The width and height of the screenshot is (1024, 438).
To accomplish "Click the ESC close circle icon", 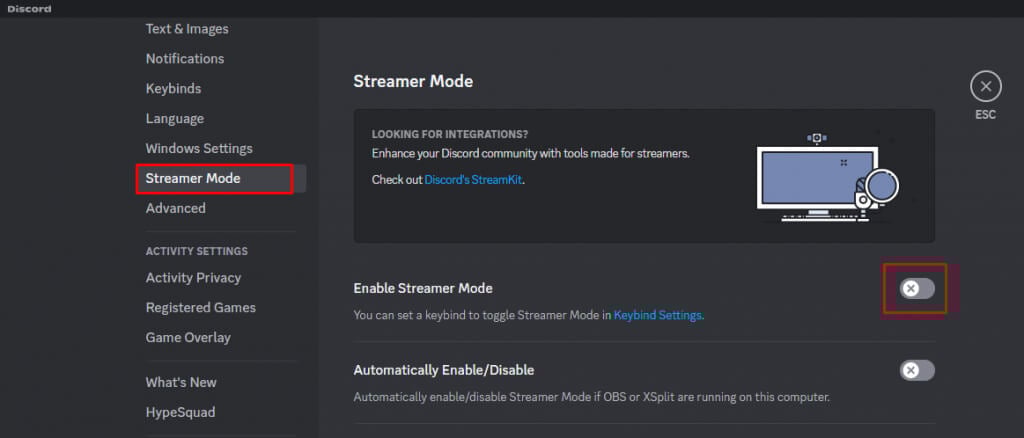I will click(x=985, y=87).
